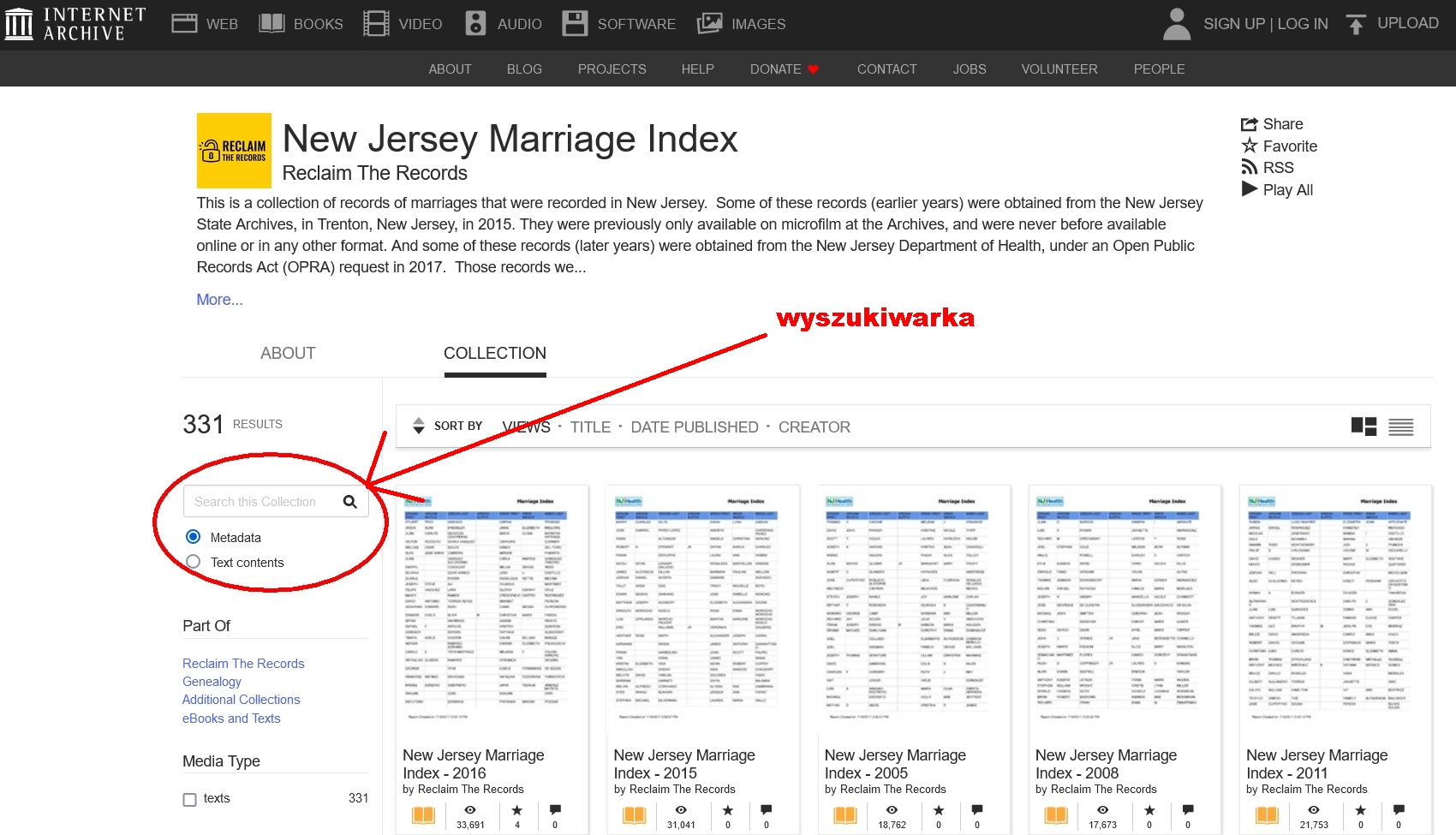Open the Reclaim The Records part-of link
1456x835 pixels.
tap(243, 664)
